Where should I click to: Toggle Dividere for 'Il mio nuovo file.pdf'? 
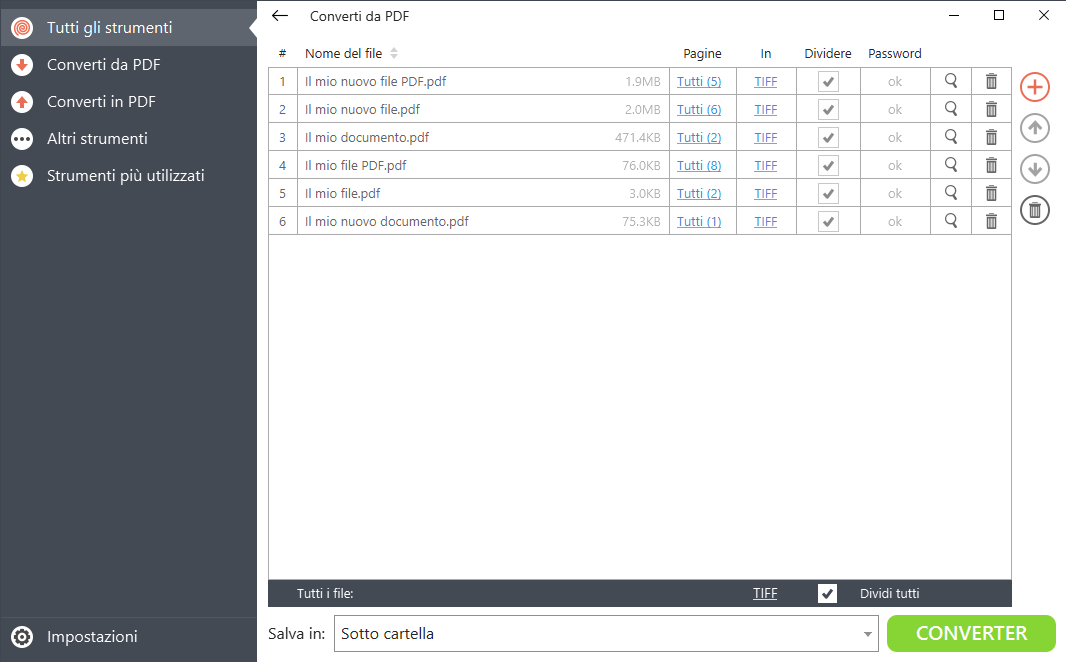828,109
